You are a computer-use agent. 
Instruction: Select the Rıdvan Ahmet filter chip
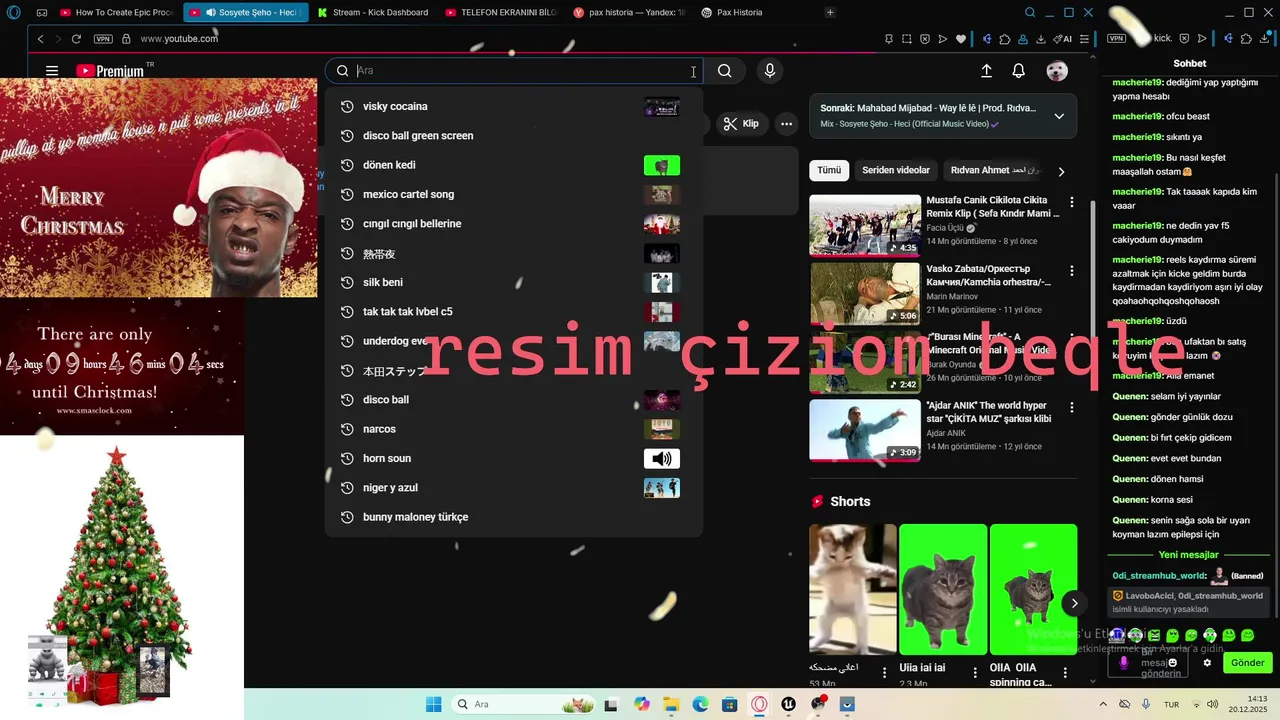(994, 171)
